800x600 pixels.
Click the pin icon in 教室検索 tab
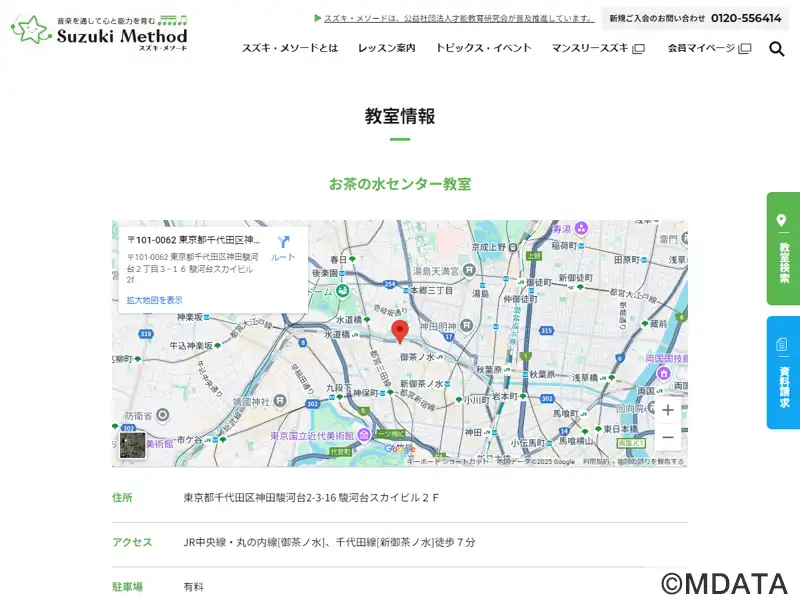(781, 220)
